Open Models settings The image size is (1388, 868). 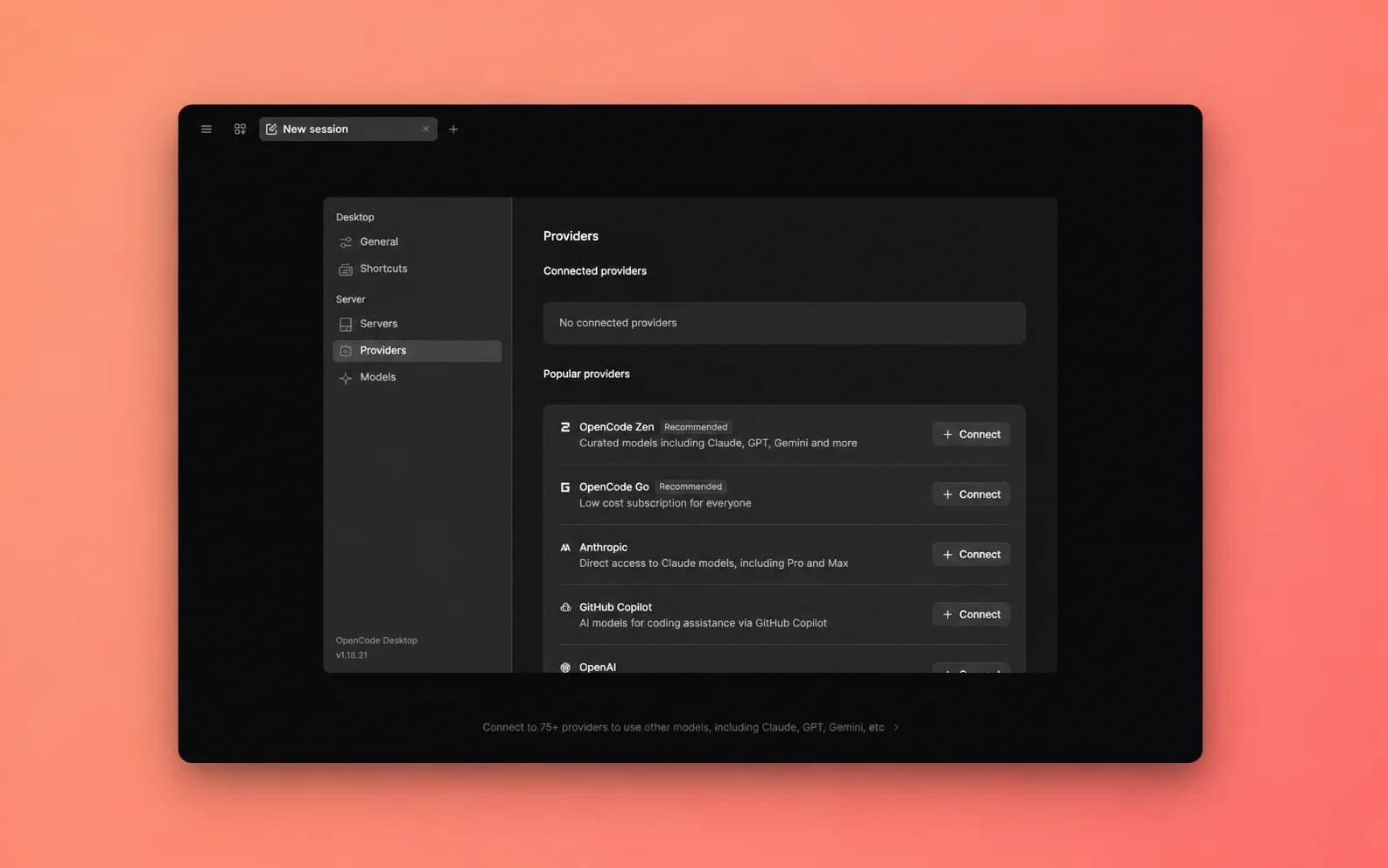point(417,377)
